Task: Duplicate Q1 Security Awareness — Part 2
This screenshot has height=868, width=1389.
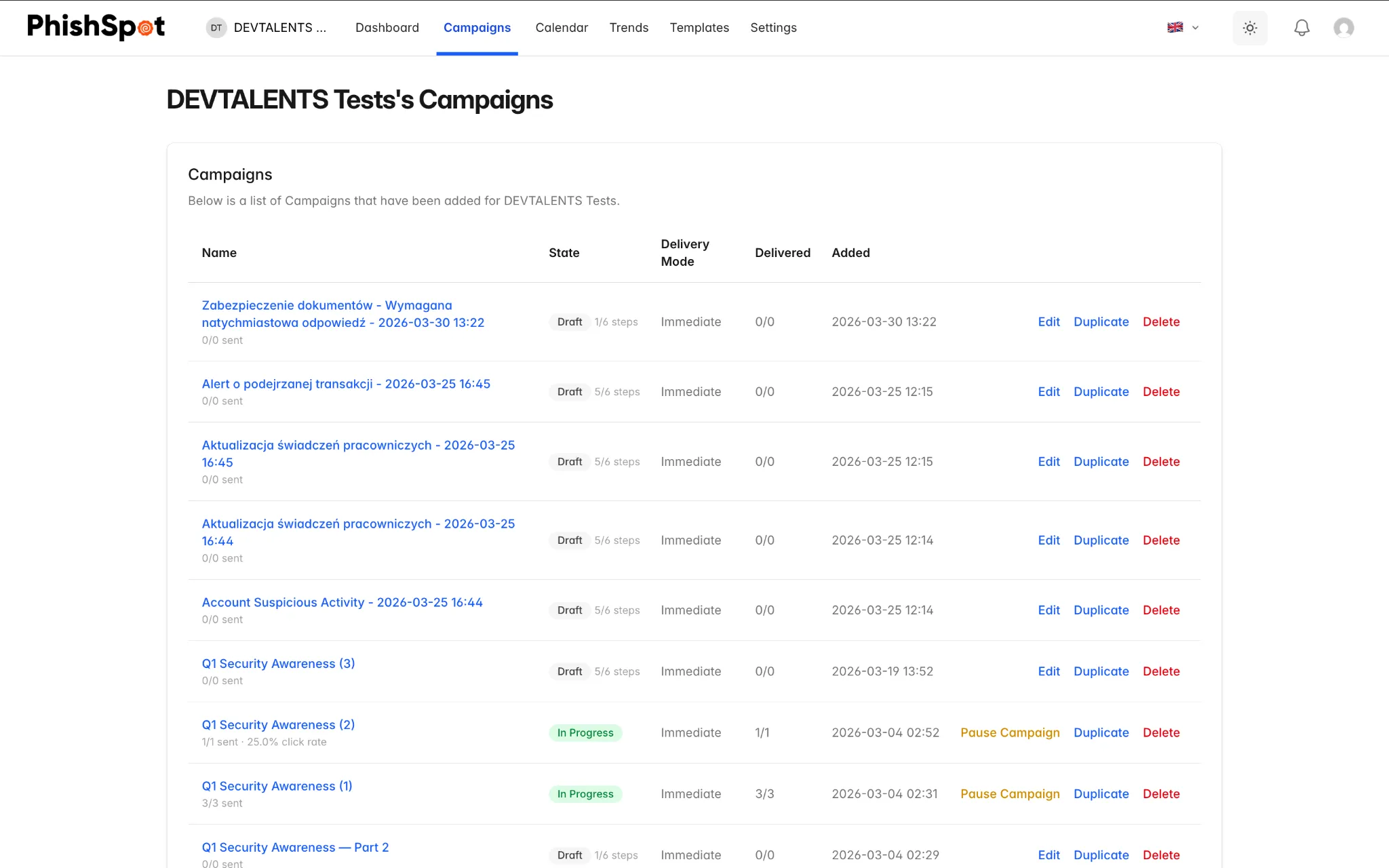Action: tap(1101, 854)
